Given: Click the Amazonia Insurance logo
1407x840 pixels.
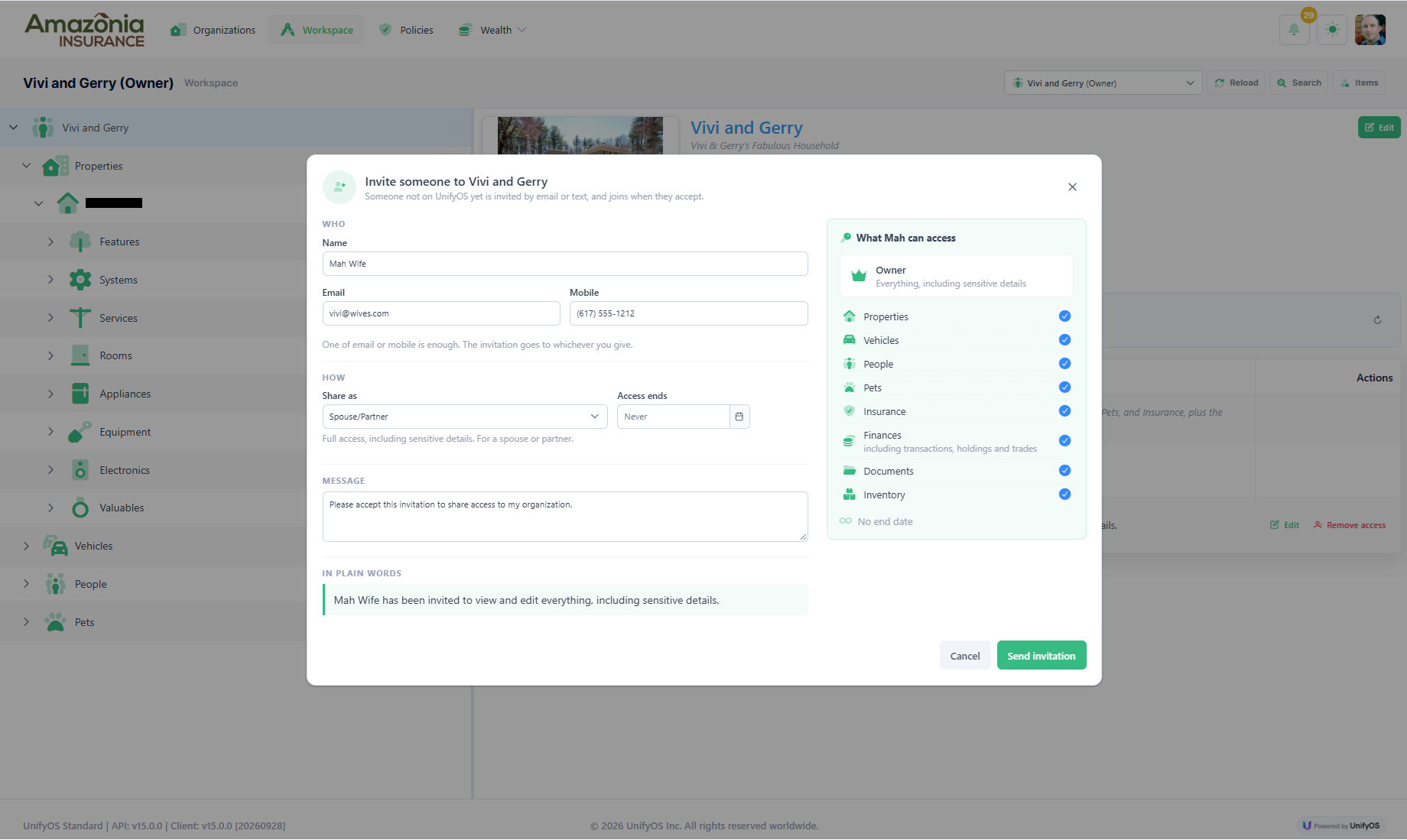Looking at the screenshot, I should point(84,31).
